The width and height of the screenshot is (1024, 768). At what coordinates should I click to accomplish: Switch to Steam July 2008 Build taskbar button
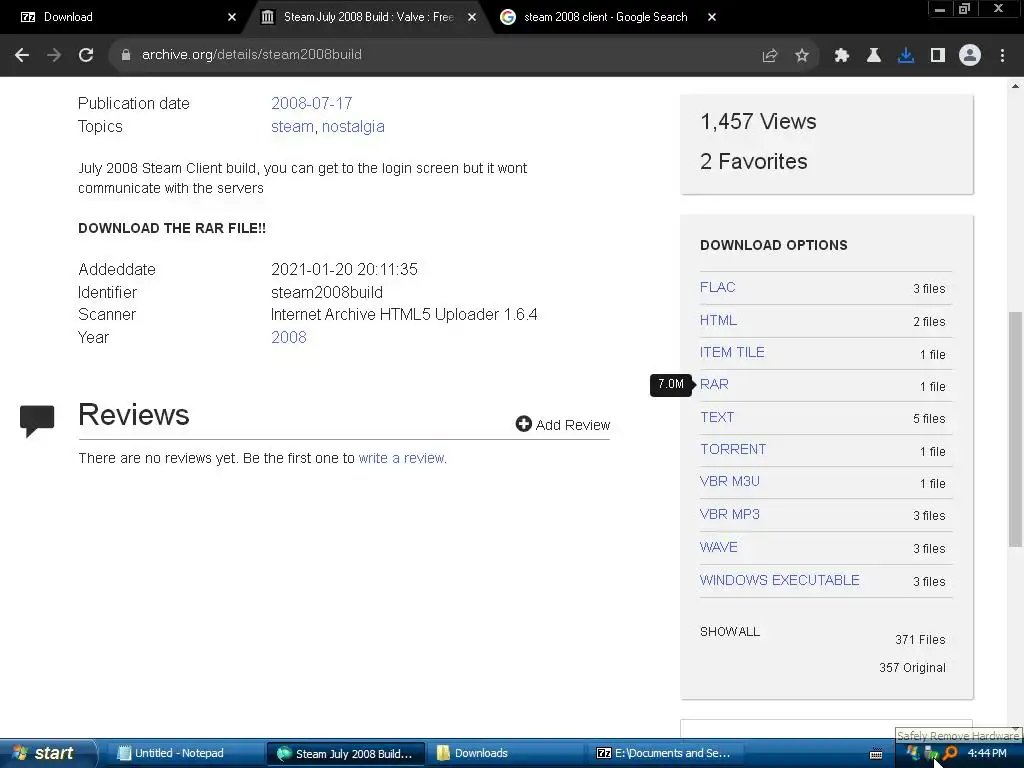[x=346, y=754]
